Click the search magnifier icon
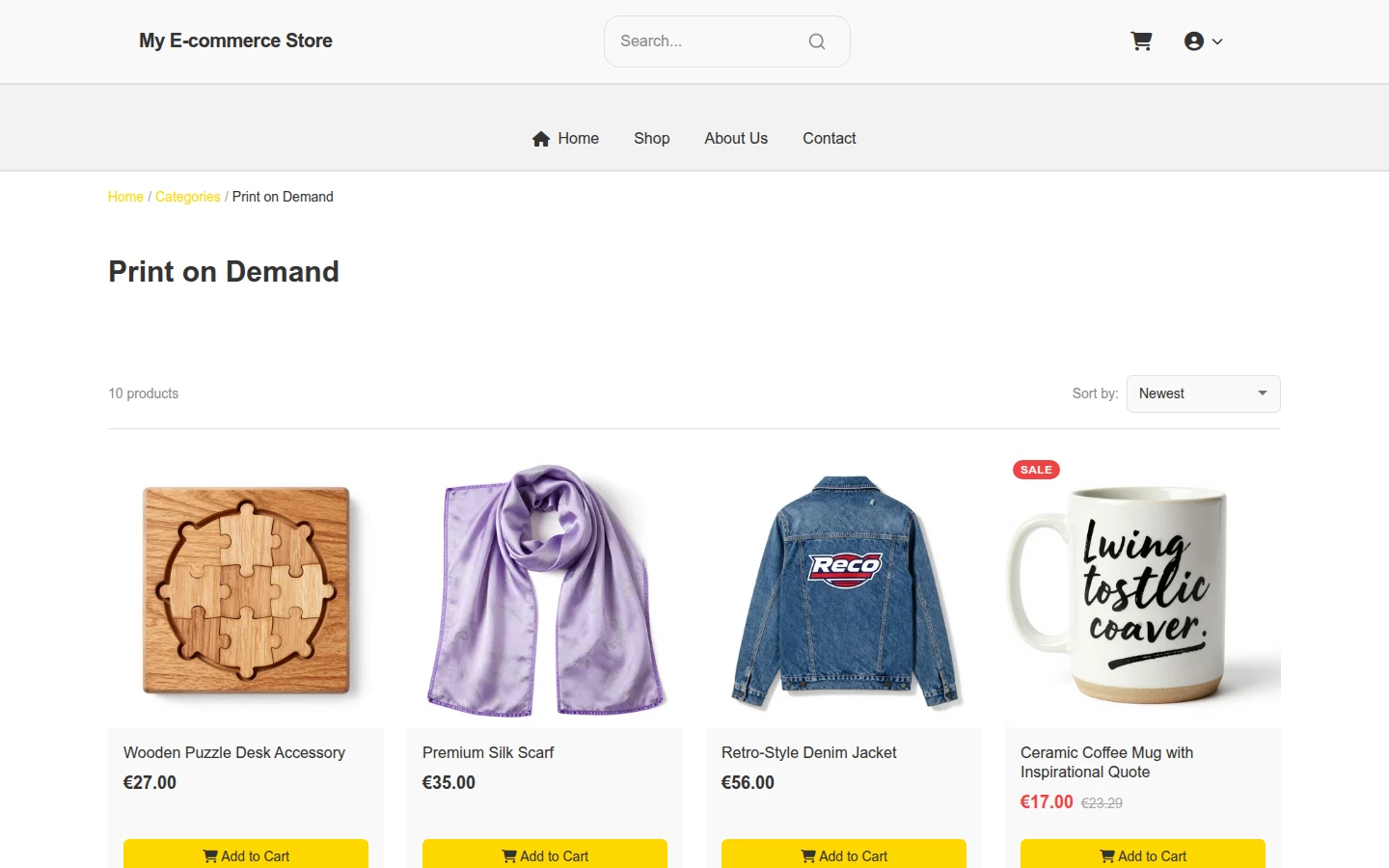Viewport: 1389px width, 868px height. point(817,41)
